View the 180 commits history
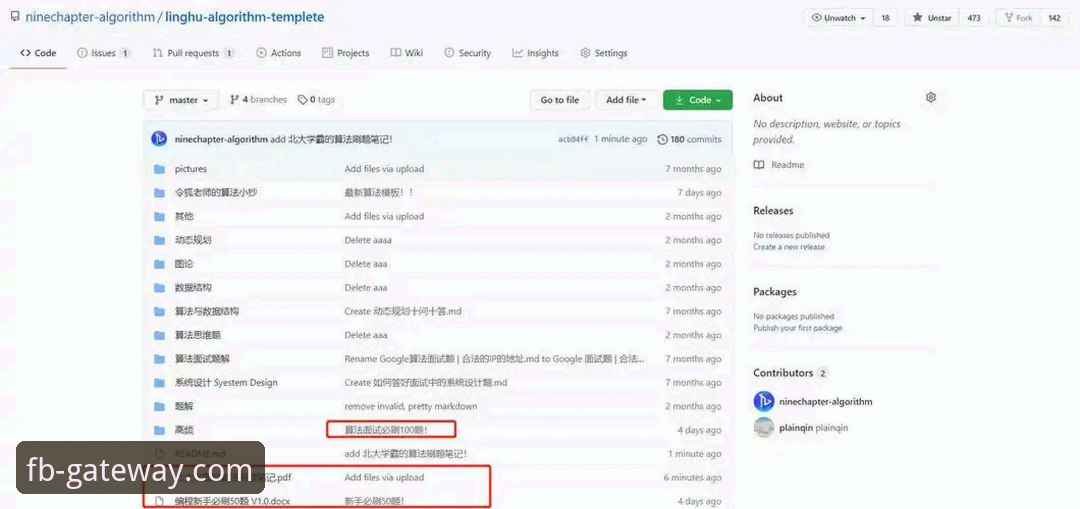This screenshot has height=509, width=1080. [x=689, y=139]
